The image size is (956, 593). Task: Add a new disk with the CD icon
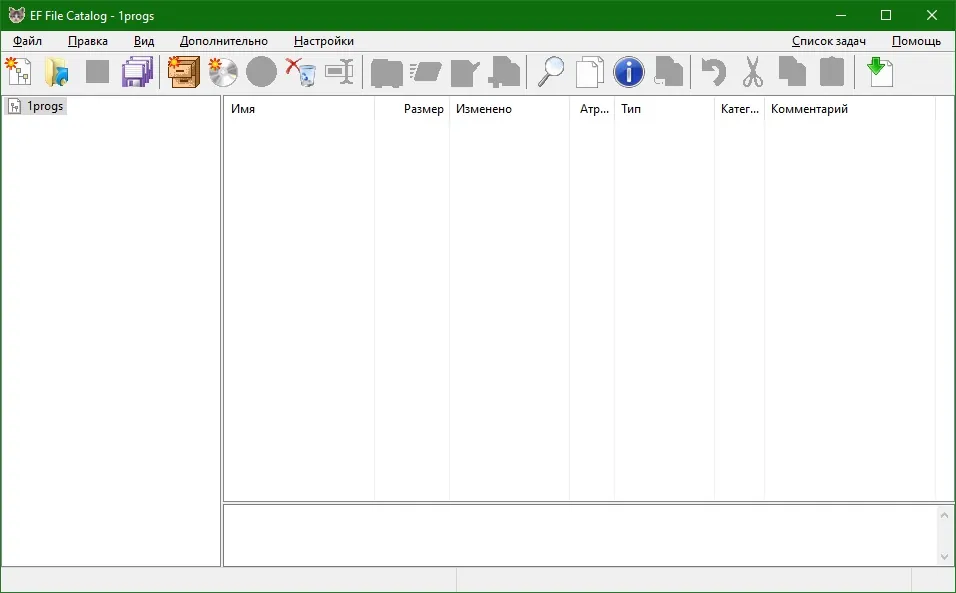pos(223,72)
